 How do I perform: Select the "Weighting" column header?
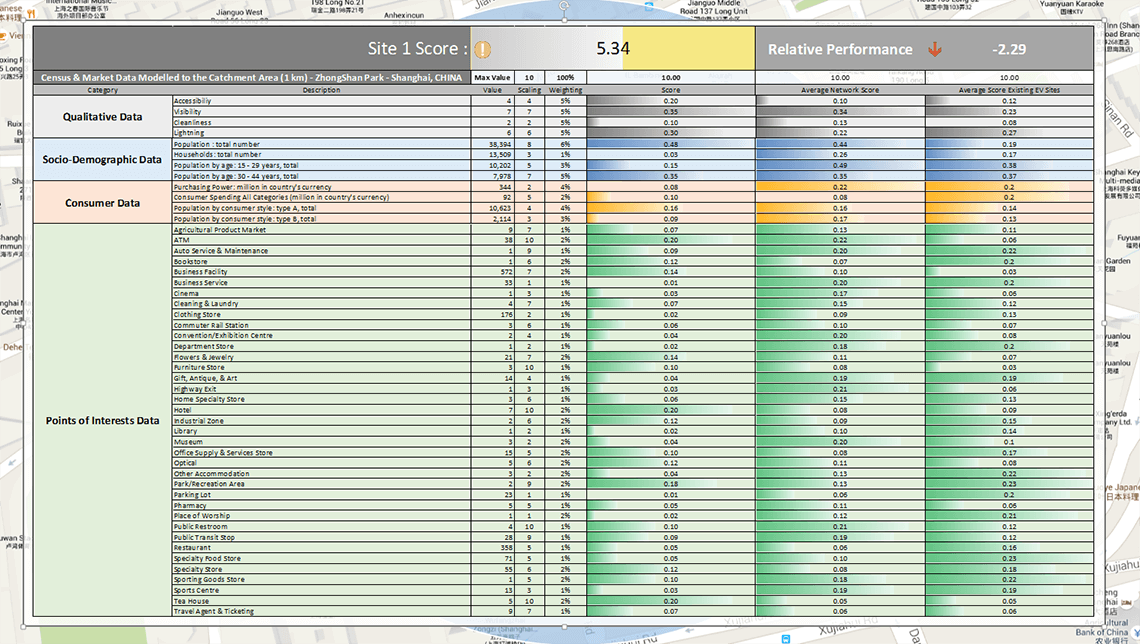point(566,90)
